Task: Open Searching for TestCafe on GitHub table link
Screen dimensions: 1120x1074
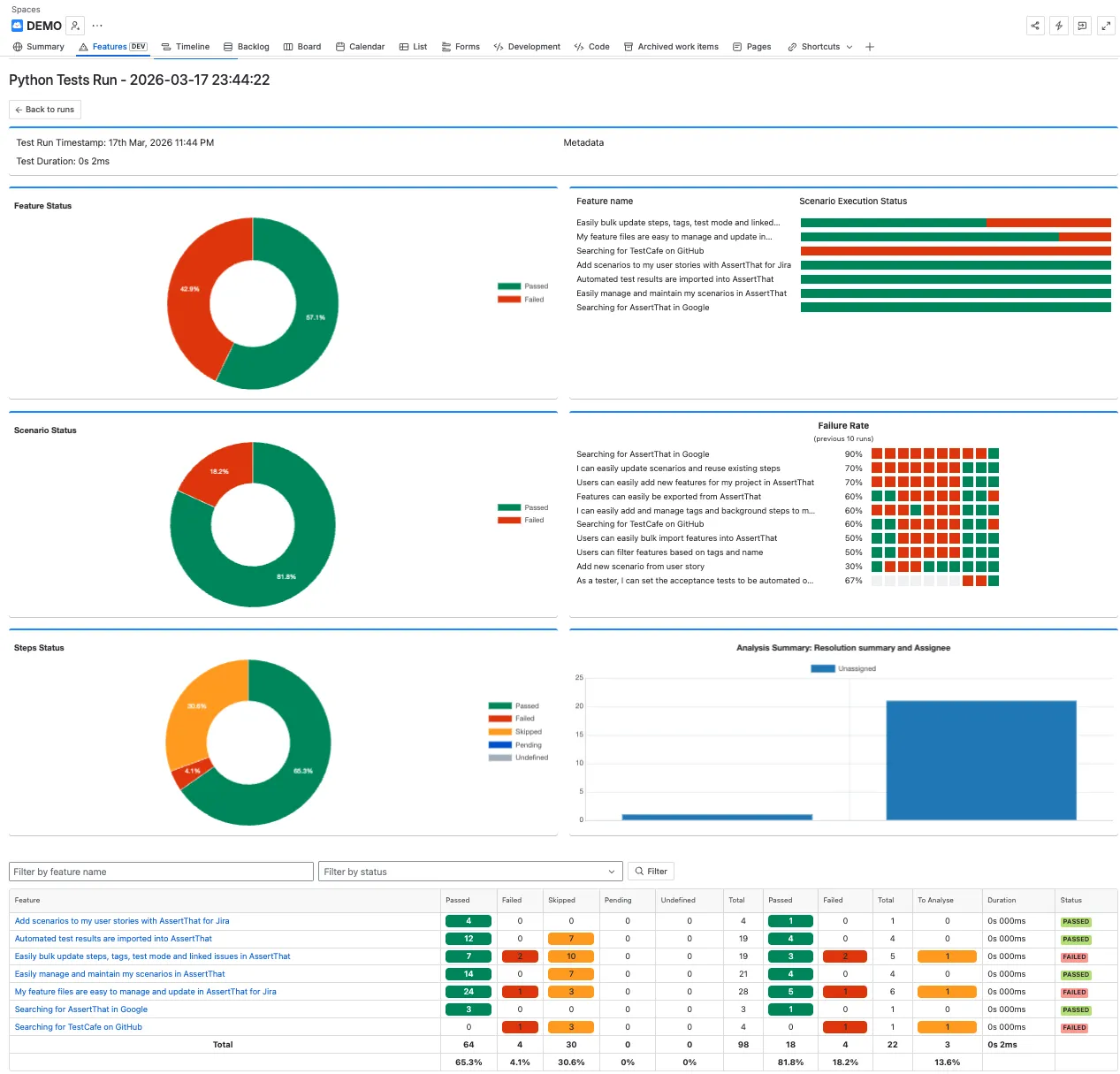Action: [x=78, y=1027]
